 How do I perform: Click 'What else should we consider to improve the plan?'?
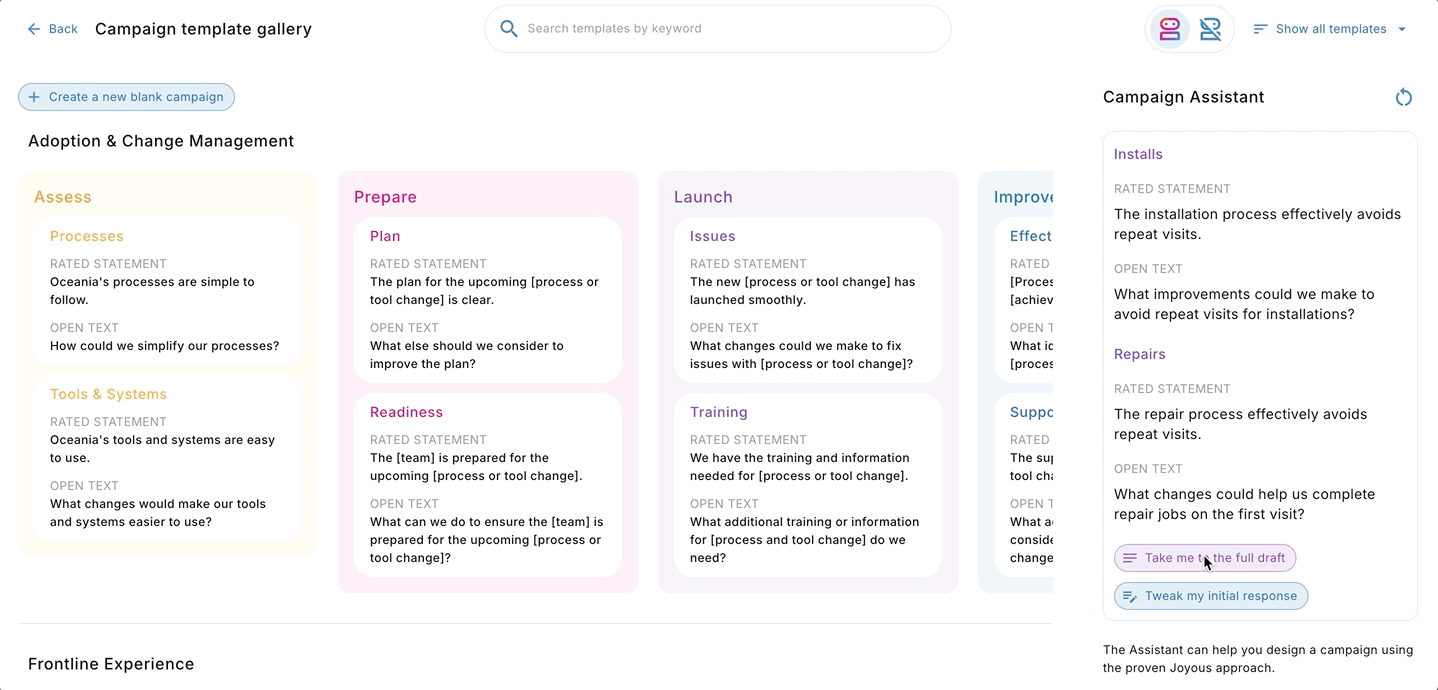467,355
